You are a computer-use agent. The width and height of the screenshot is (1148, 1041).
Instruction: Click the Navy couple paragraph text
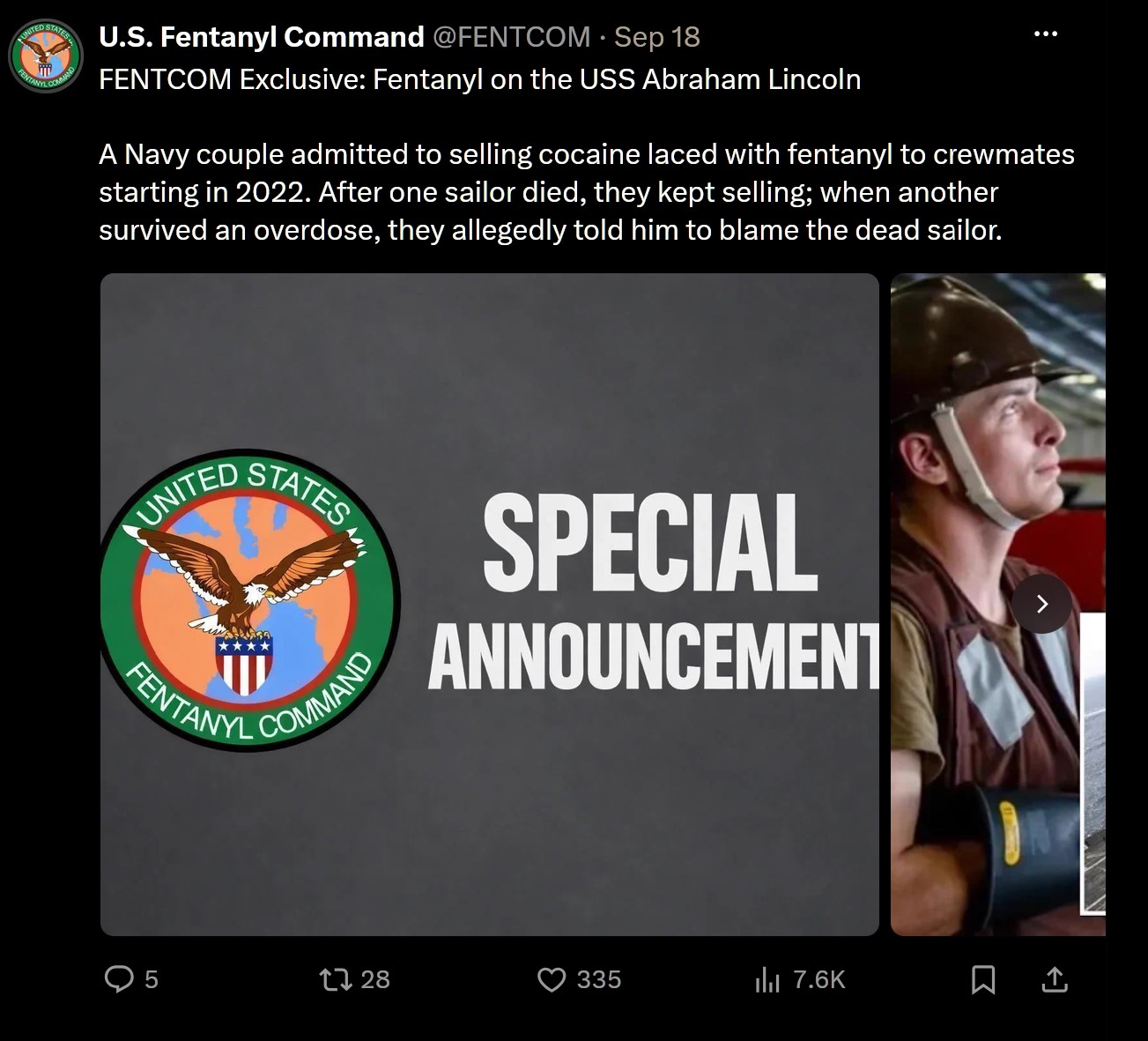(x=587, y=192)
